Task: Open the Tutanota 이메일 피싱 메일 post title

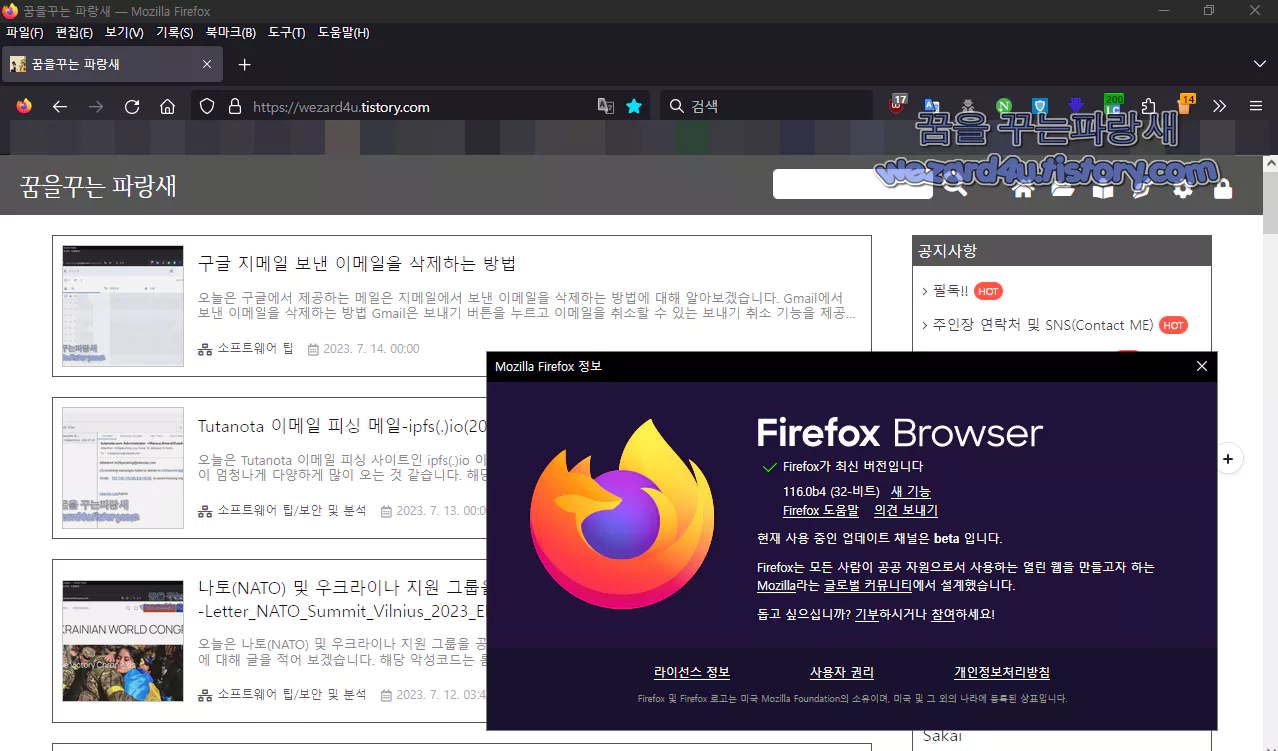Action: point(342,426)
